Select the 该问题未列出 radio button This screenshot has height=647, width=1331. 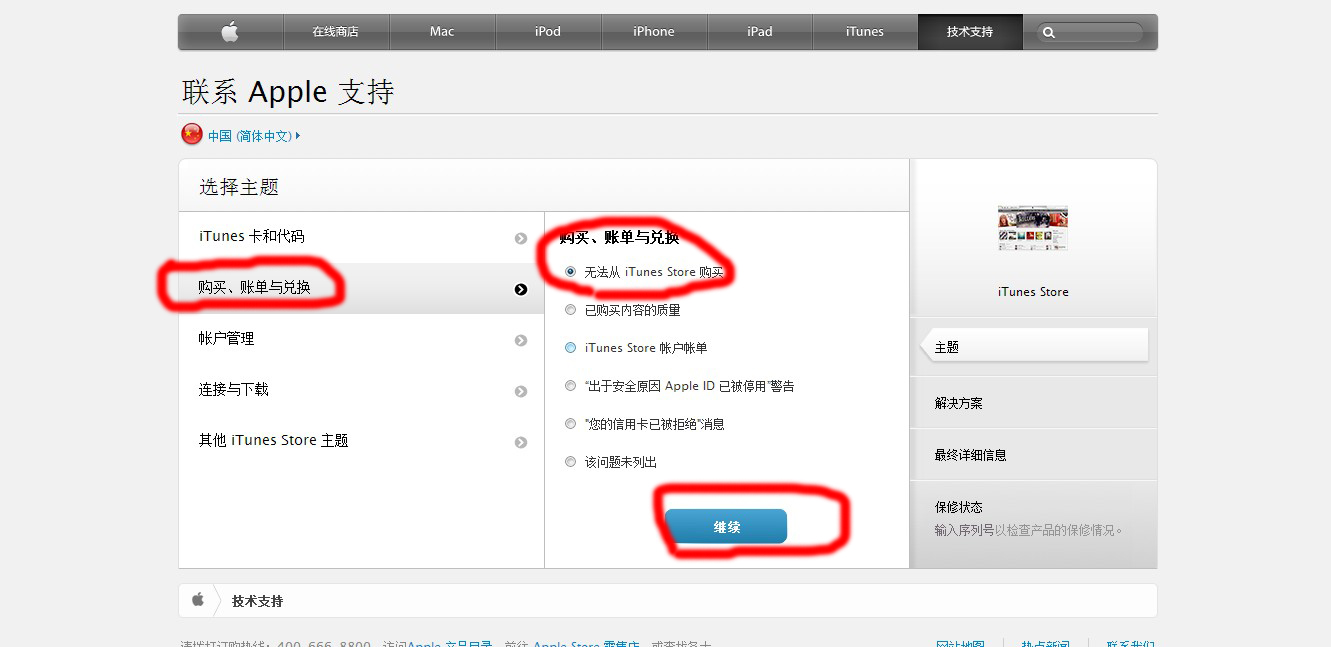(x=571, y=461)
